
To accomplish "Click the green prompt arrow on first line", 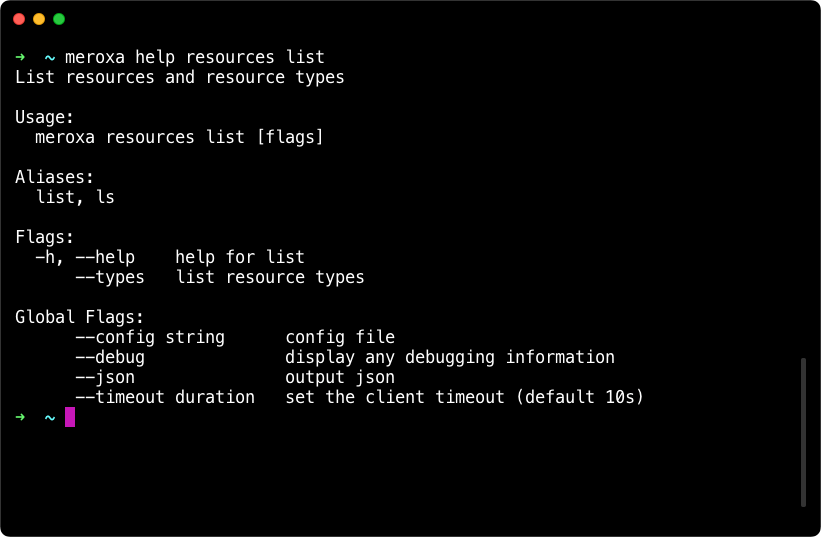I will 20,57.
